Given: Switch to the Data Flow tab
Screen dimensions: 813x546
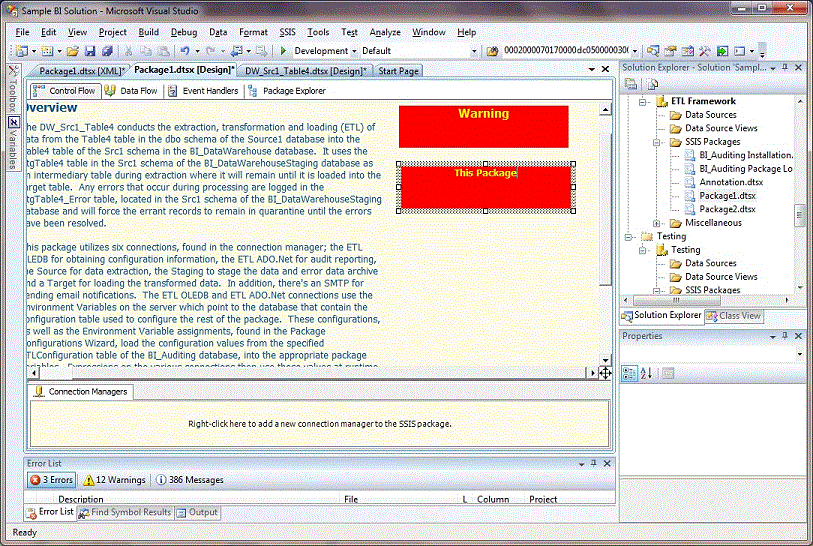Looking at the screenshot, I should 131,91.
